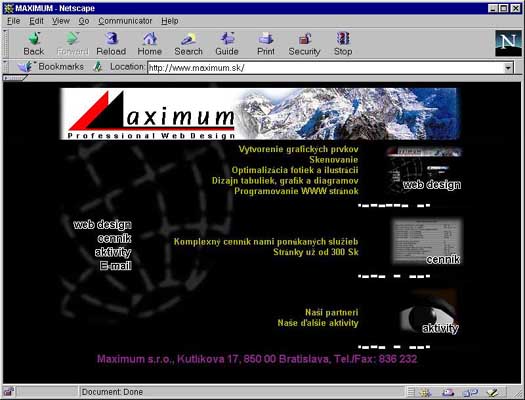Go Back using the toolbar arrow
This screenshot has height=400, width=525.
tap(34, 44)
